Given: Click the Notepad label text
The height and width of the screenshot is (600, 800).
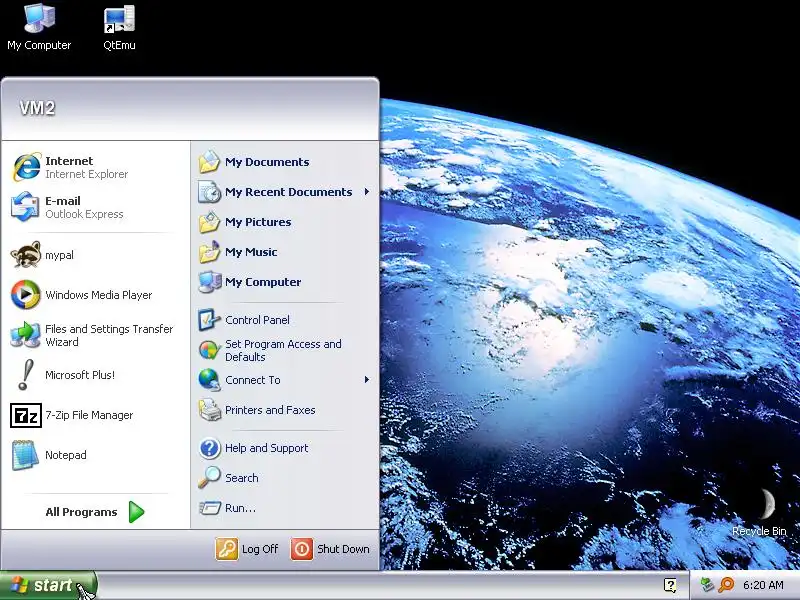Looking at the screenshot, I should (66, 455).
